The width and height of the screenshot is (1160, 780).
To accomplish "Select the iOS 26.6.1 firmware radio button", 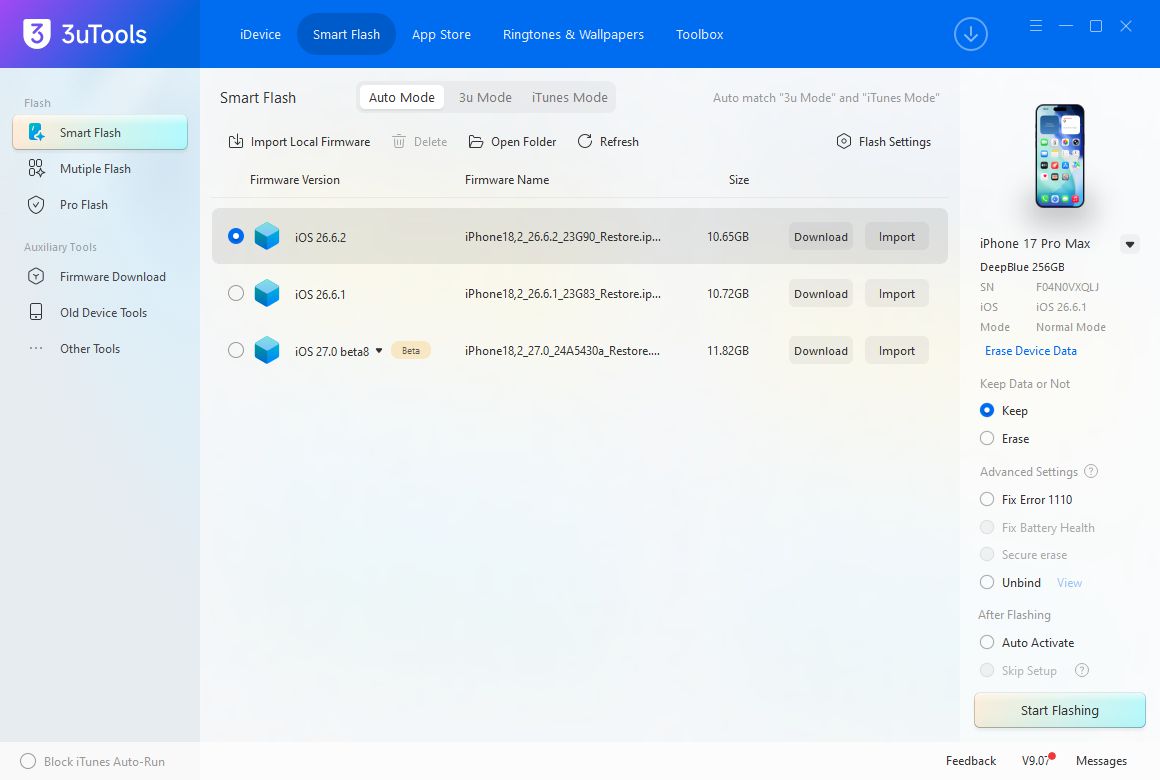I will (236, 293).
